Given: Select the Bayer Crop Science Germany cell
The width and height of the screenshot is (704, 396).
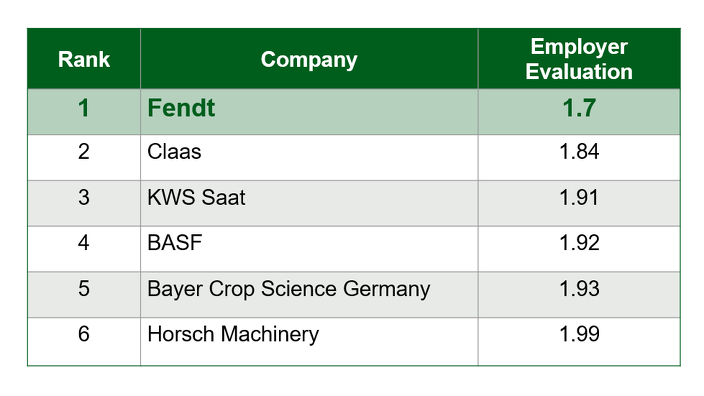Looking at the screenshot, I should click(309, 295).
